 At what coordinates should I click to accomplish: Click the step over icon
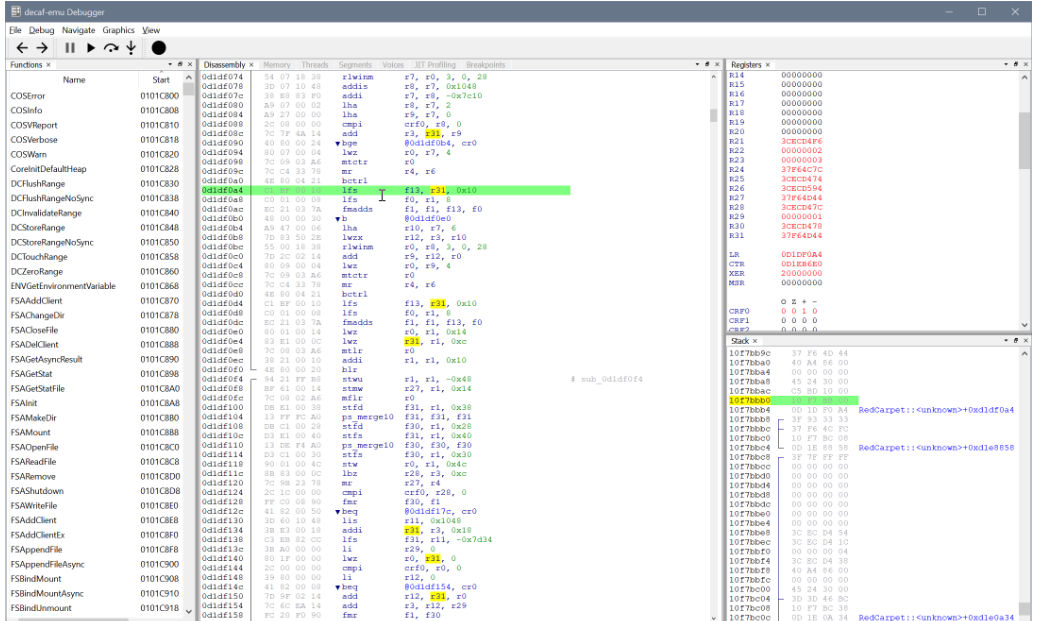(111, 47)
